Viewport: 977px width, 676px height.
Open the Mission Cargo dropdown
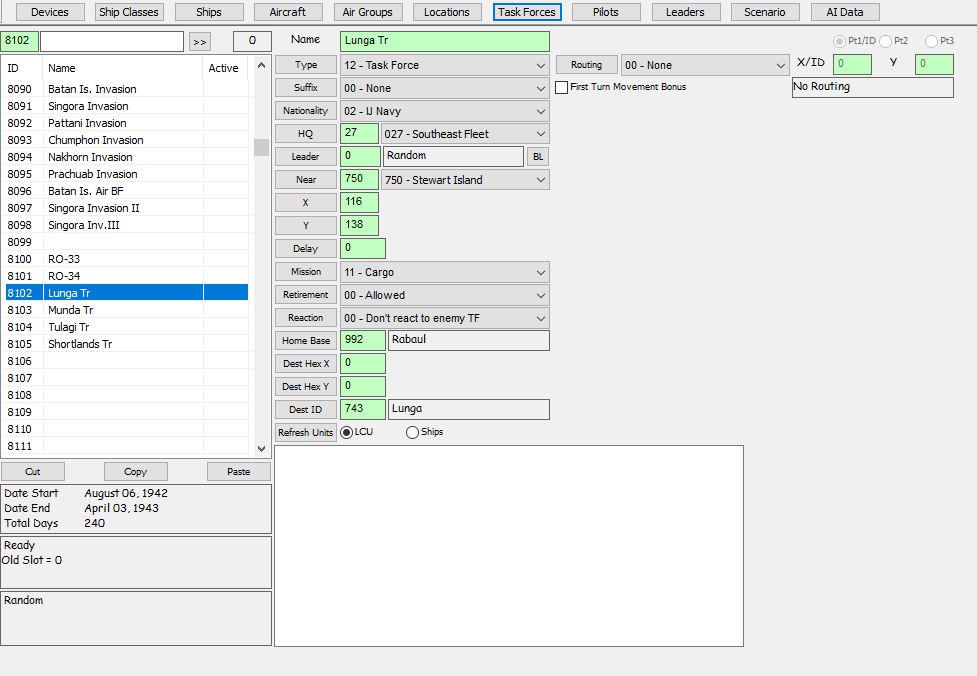[x=445, y=272]
